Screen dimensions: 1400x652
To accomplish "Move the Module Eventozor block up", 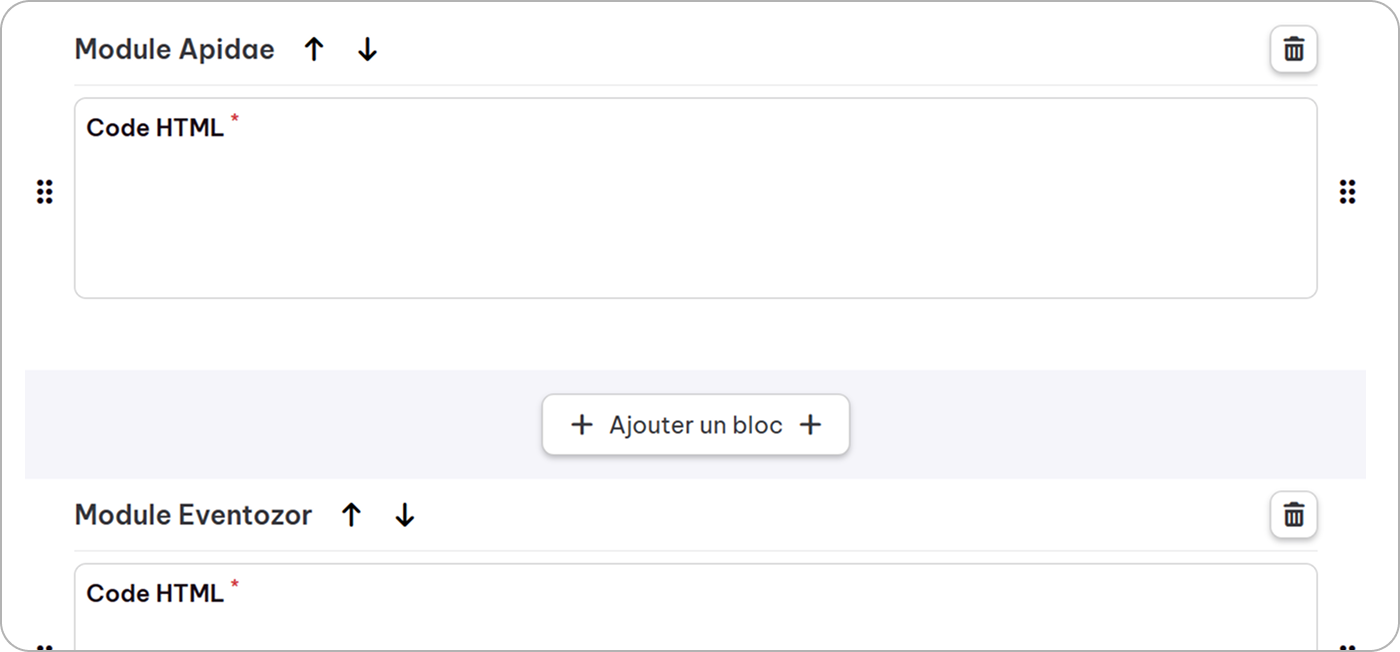I will [x=351, y=515].
